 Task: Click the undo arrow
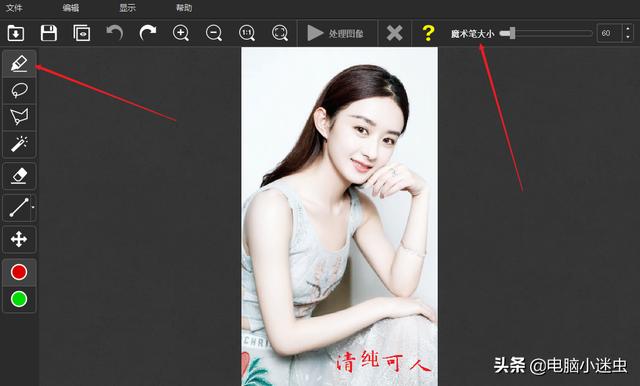115,33
